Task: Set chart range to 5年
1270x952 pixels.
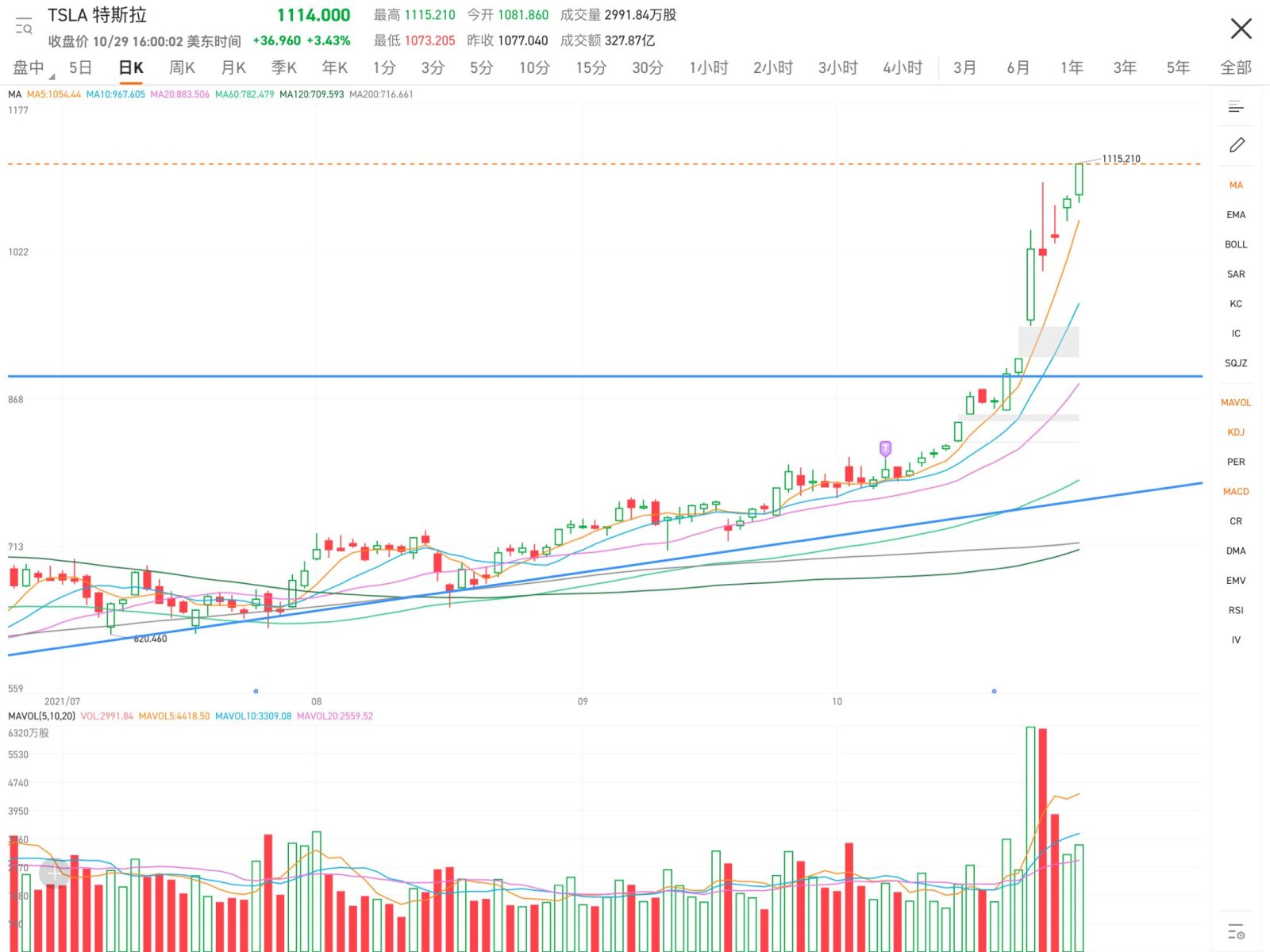Action: click(x=1178, y=68)
